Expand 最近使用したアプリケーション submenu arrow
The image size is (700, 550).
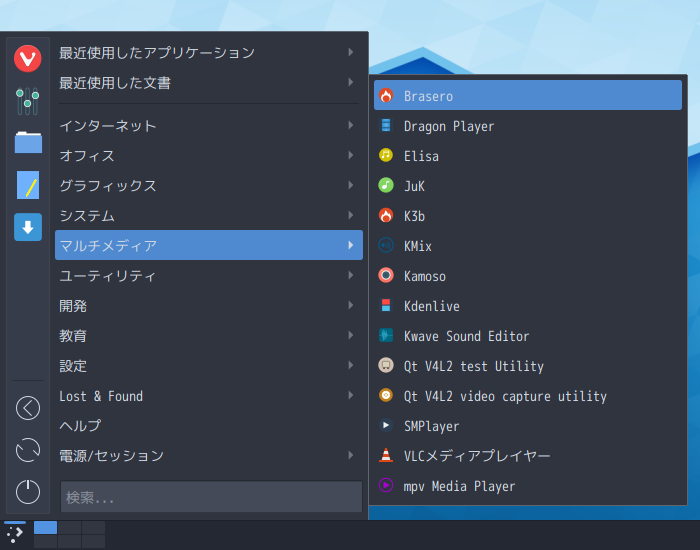tap(351, 52)
